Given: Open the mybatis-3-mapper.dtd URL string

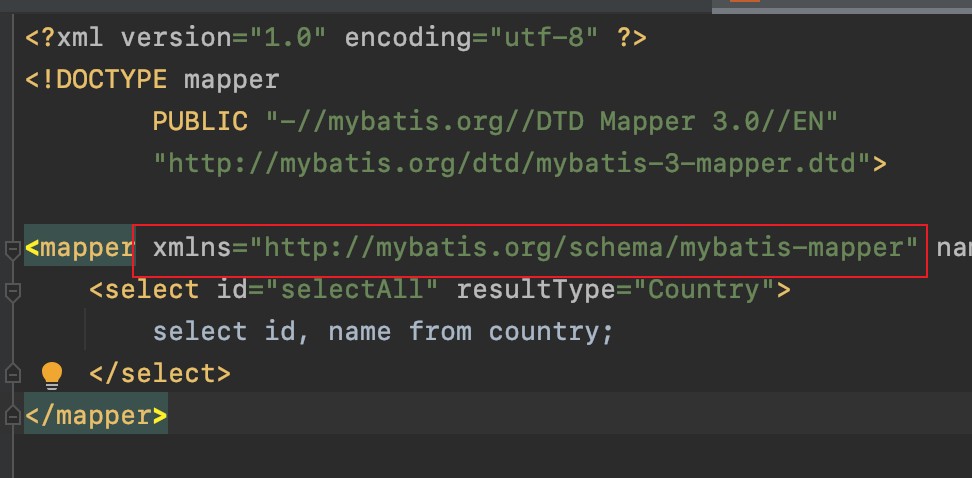Looking at the screenshot, I should [513, 164].
